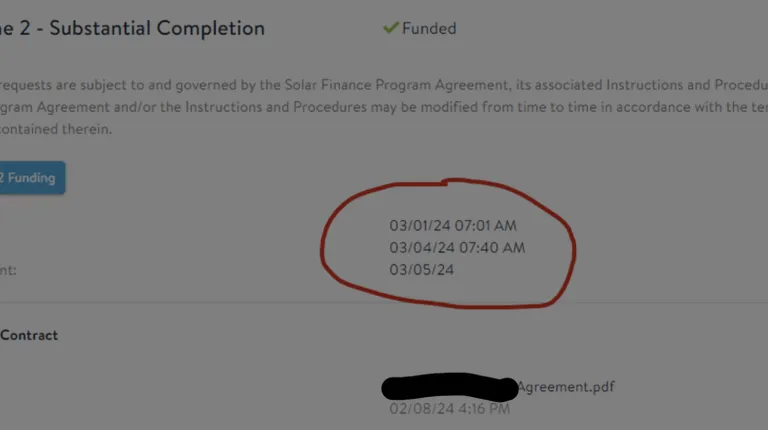Click the Funded status label
Image resolution: width=768 pixels, height=430 pixels.
429,29
